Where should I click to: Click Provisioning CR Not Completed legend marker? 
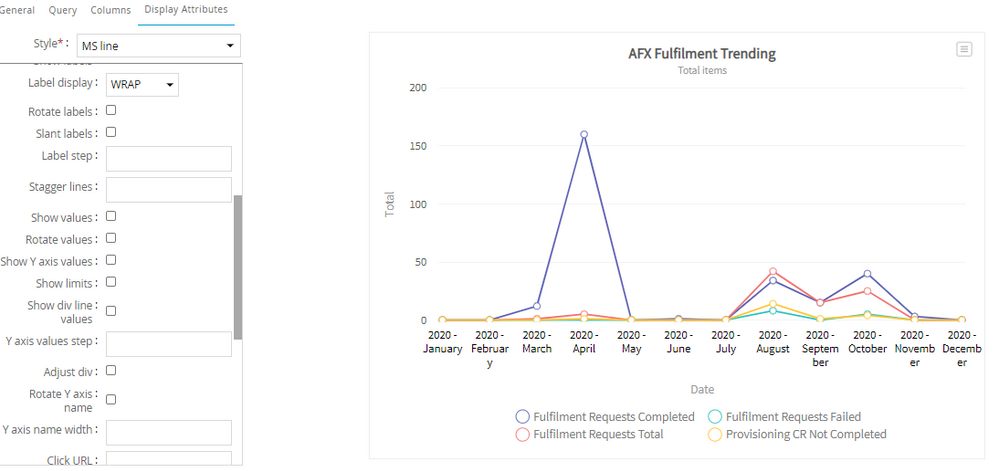714,435
